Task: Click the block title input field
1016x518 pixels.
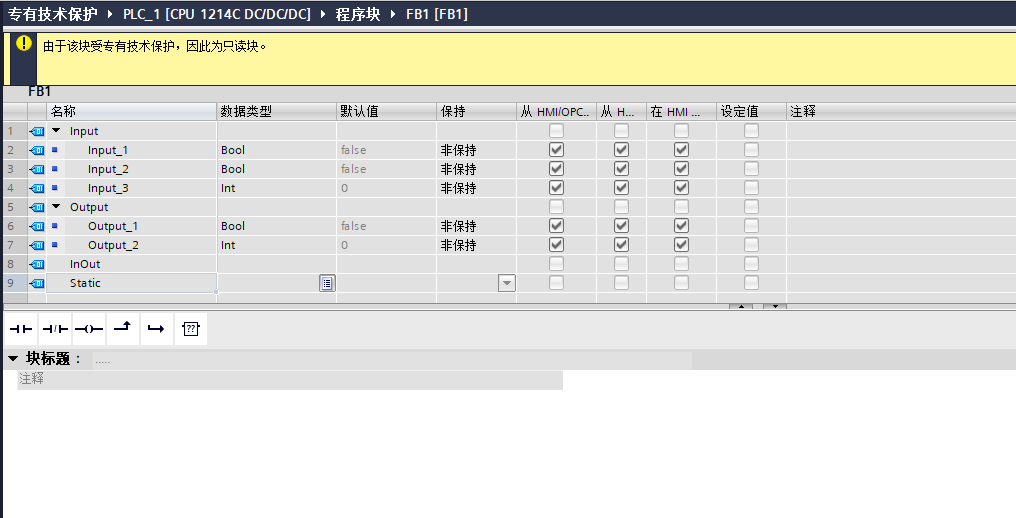Action: pos(392,360)
